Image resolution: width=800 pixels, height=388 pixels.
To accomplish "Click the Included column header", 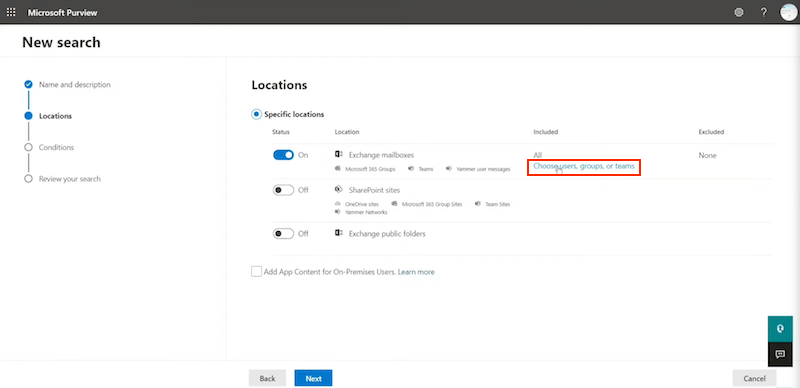I will [x=545, y=132].
